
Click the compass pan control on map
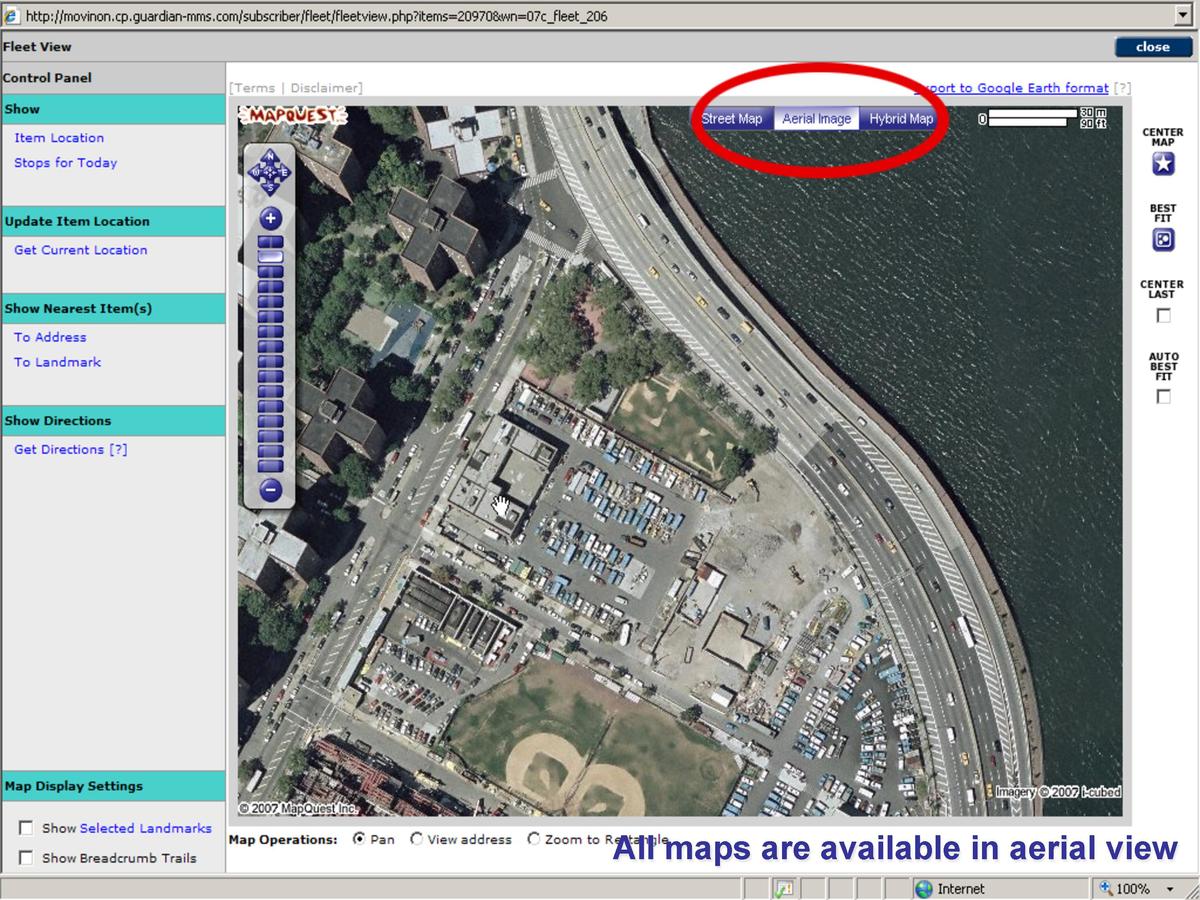(269, 172)
